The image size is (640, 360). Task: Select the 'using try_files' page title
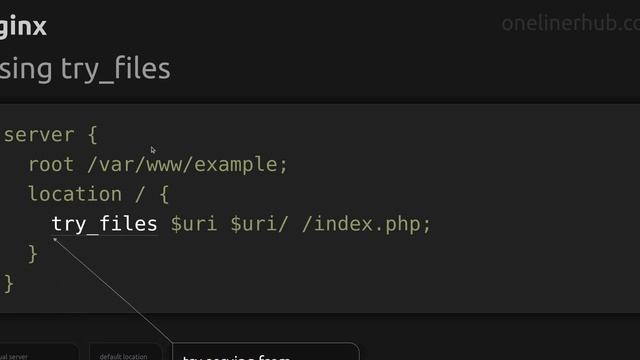coord(85,69)
